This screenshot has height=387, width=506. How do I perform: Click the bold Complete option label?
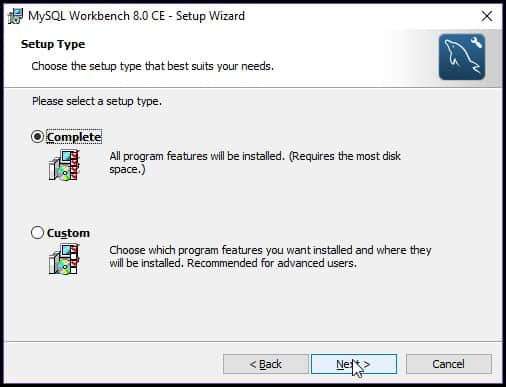coord(74,137)
